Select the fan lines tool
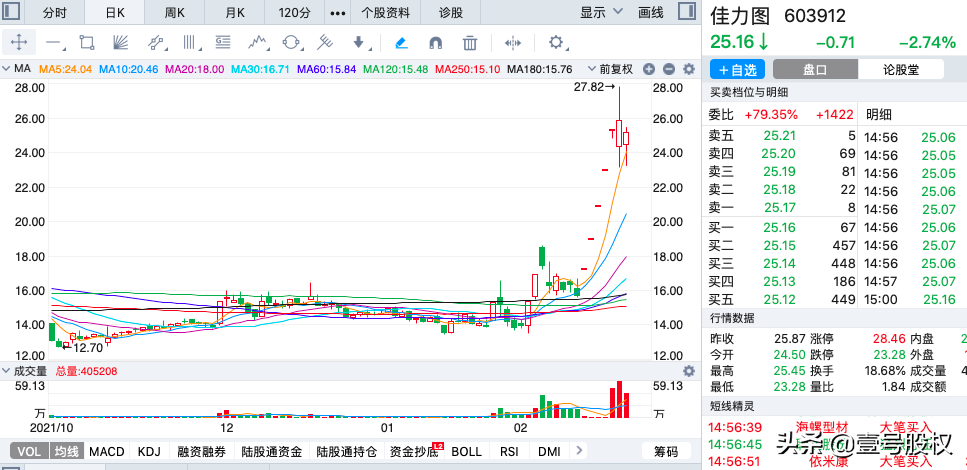This screenshot has height=470, width=967. pyautogui.click(x=121, y=43)
